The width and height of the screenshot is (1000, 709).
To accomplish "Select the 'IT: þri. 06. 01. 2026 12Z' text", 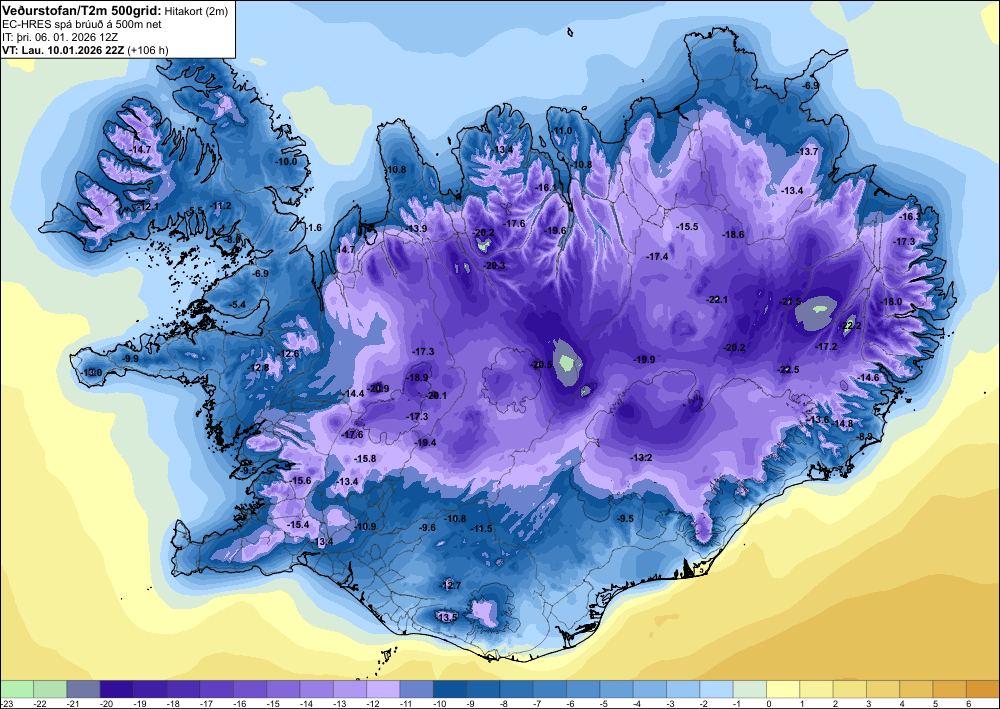I will coord(59,37).
